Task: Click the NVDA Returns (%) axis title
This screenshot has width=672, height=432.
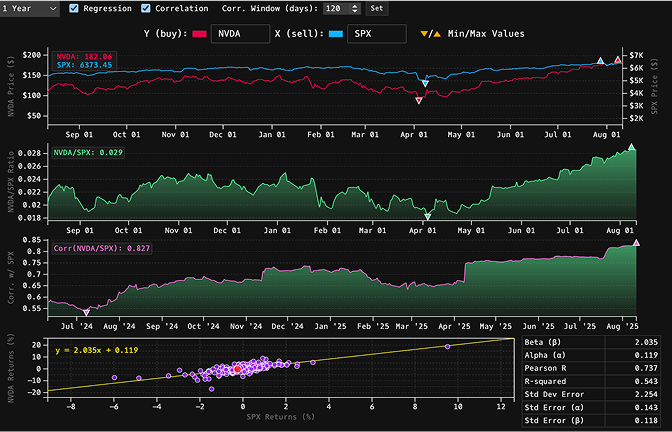Action: tap(11, 370)
